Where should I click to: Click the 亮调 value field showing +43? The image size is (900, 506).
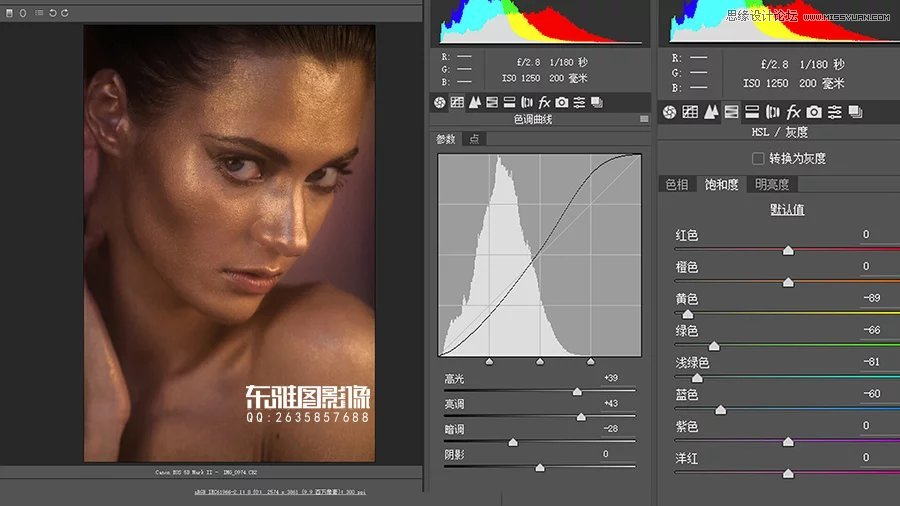(x=611, y=403)
